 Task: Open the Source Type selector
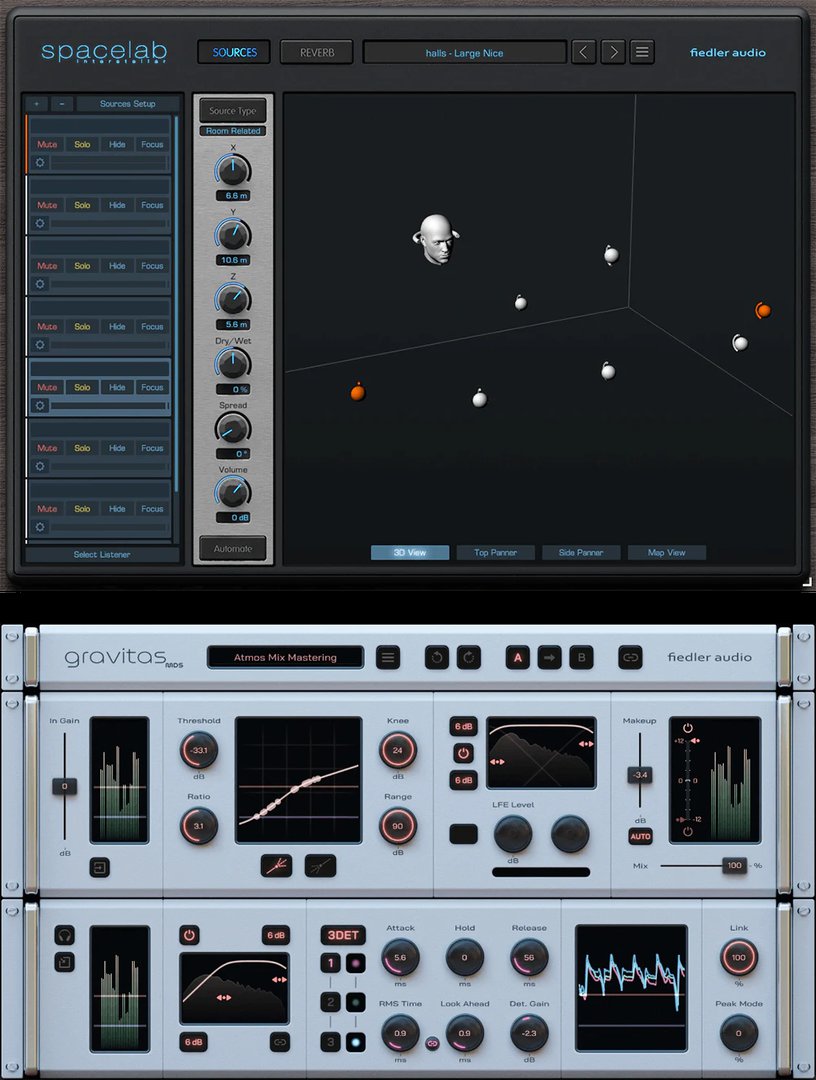[x=232, y=111]
